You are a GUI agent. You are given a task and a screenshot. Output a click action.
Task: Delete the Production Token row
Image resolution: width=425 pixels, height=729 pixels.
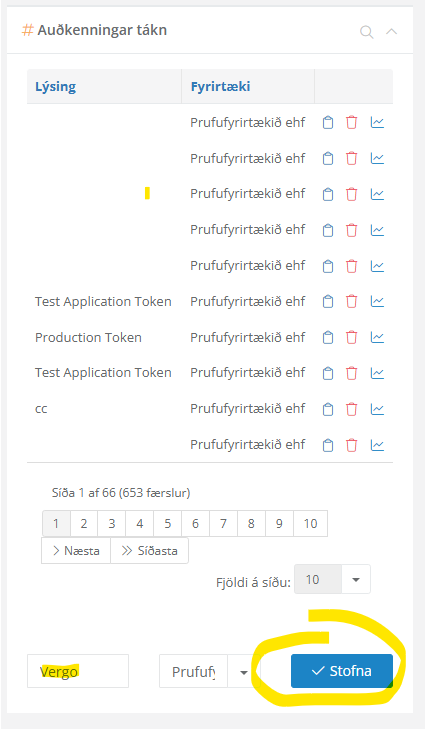pos(352,338)
